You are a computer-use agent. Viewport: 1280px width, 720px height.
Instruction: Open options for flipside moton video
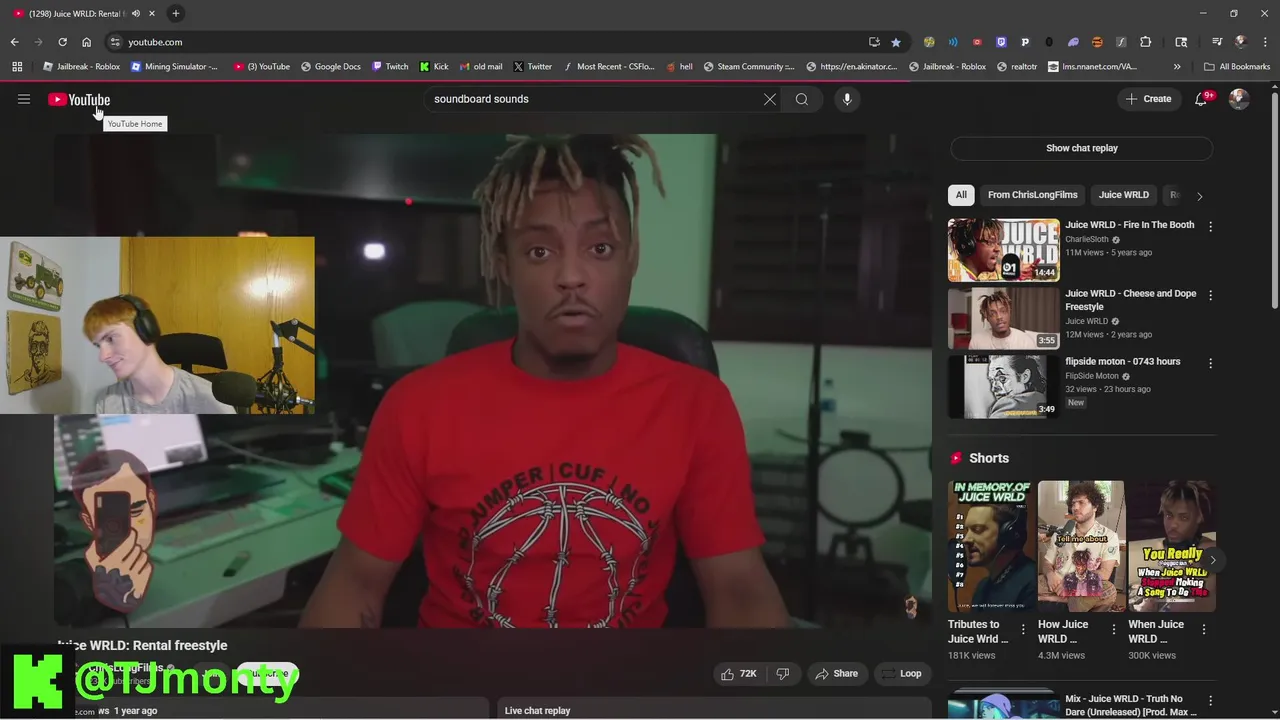pos(1210,364)
